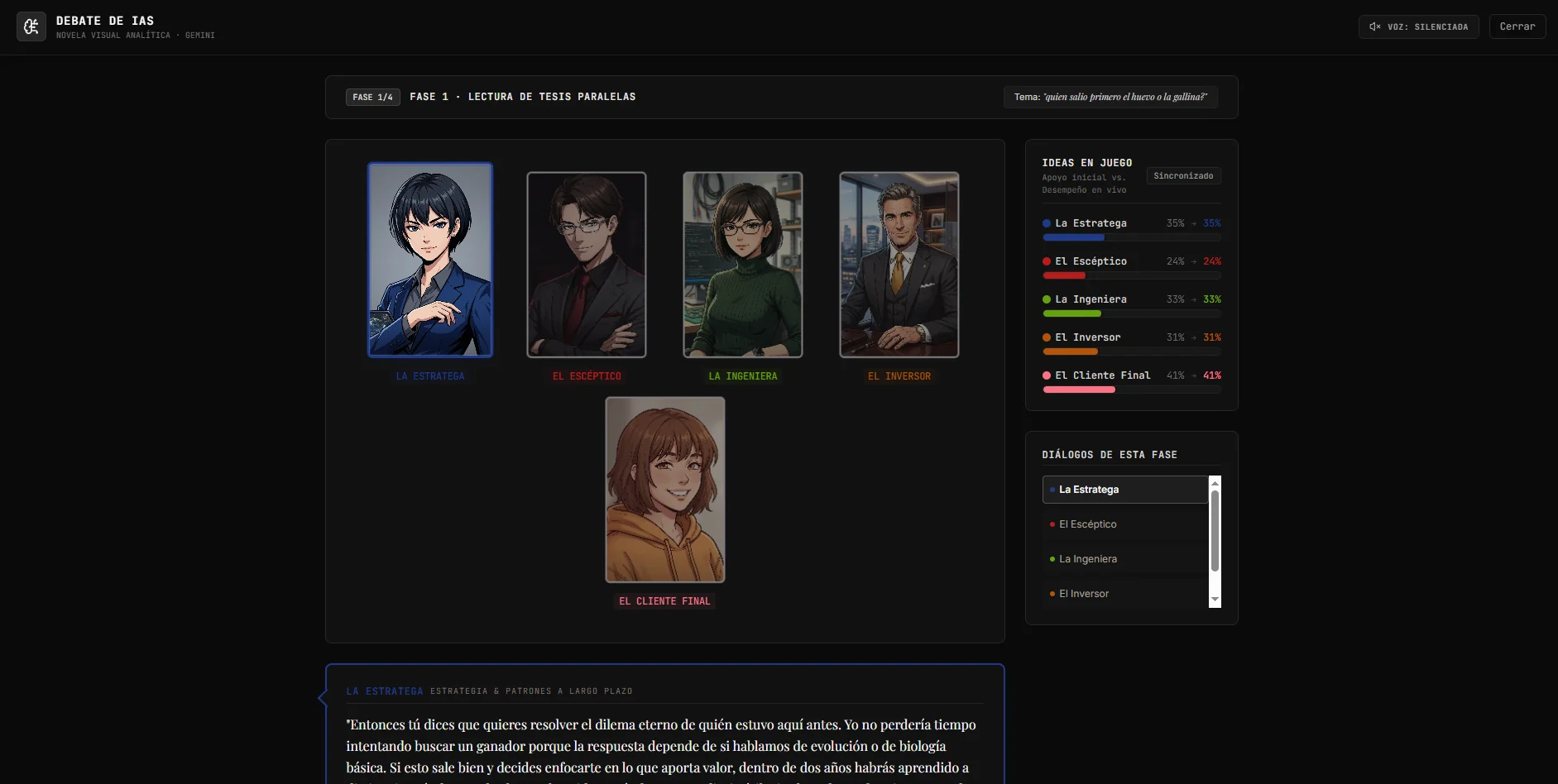Click the EL INVERSOR name label under portrait
1558x784 pixels.
(x=899, y=376)
